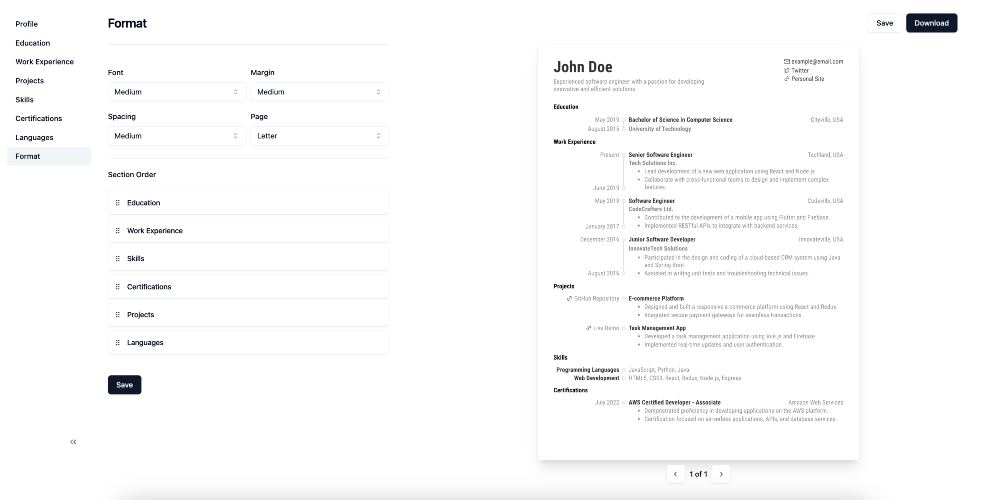Select Format in the sidebar
This screenshot has width=989, height=500.
(x=49, y=156)
